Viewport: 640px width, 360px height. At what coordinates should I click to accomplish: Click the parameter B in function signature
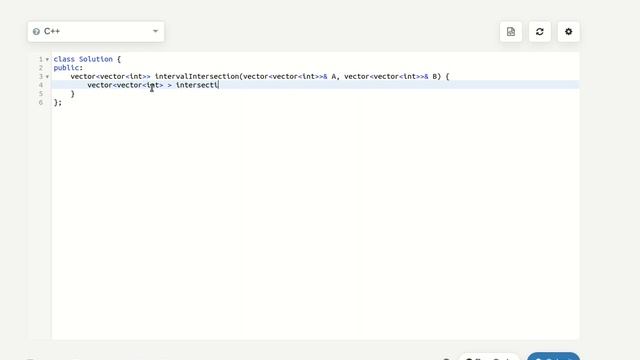click(435, 76)
